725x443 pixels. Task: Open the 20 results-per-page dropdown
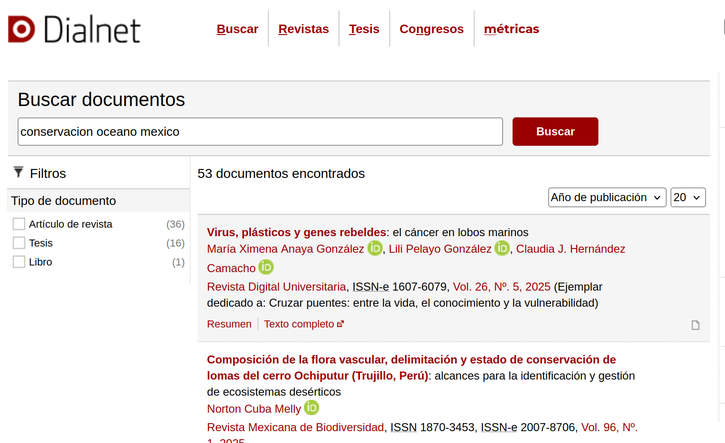coord(688,197)
